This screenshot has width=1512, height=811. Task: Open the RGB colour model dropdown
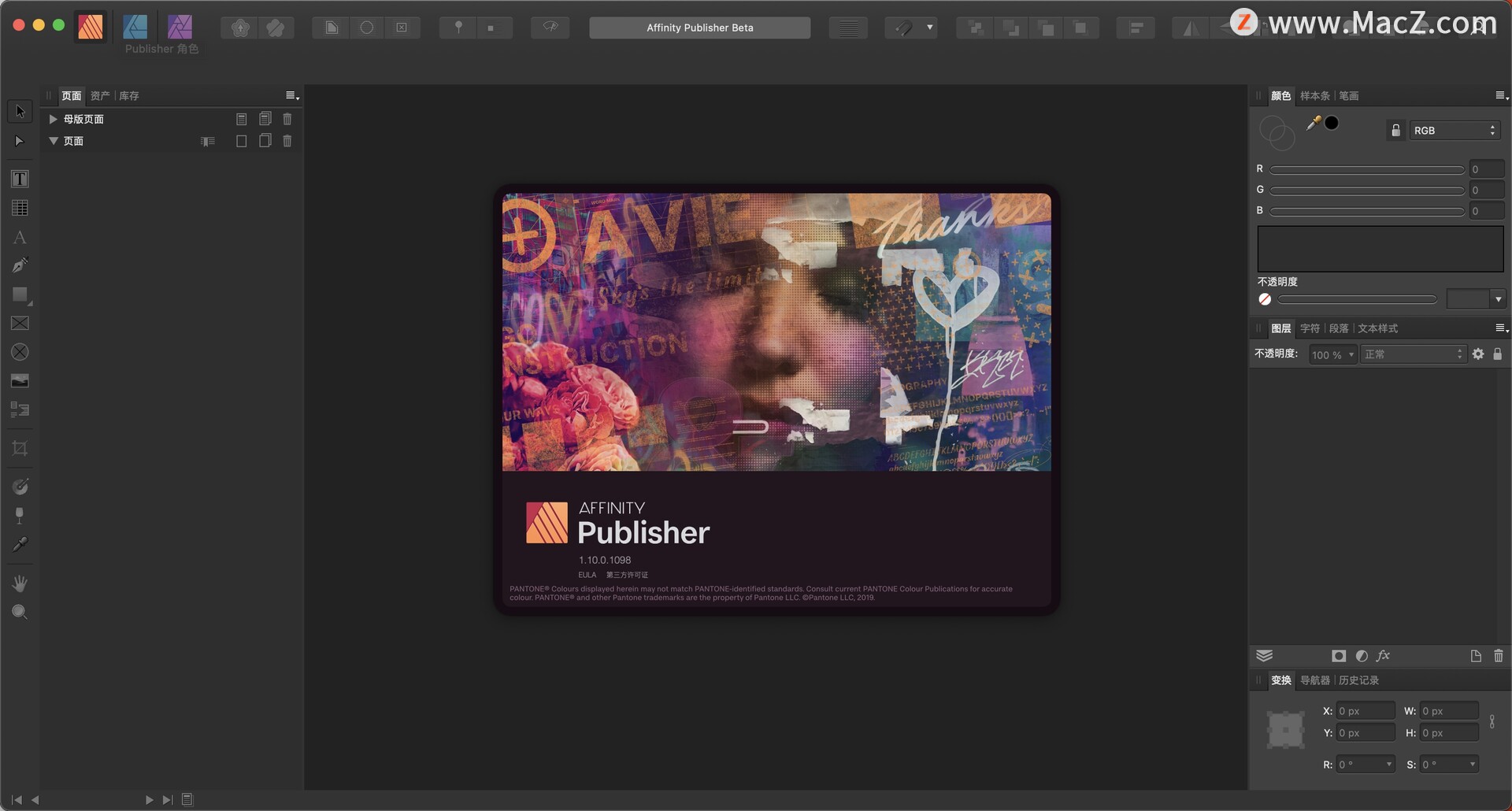pyautogui.click(x=1455, y=131)
